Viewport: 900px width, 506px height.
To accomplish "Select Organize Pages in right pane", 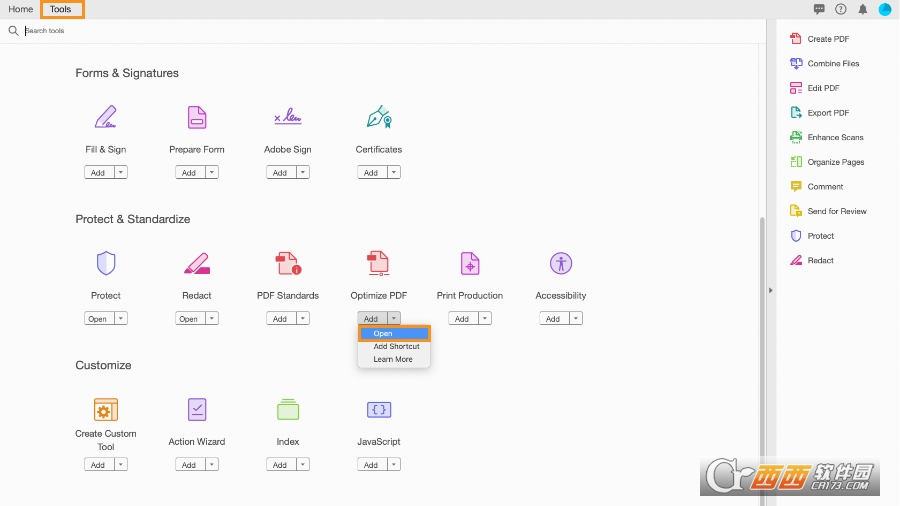I will [828, 162].
